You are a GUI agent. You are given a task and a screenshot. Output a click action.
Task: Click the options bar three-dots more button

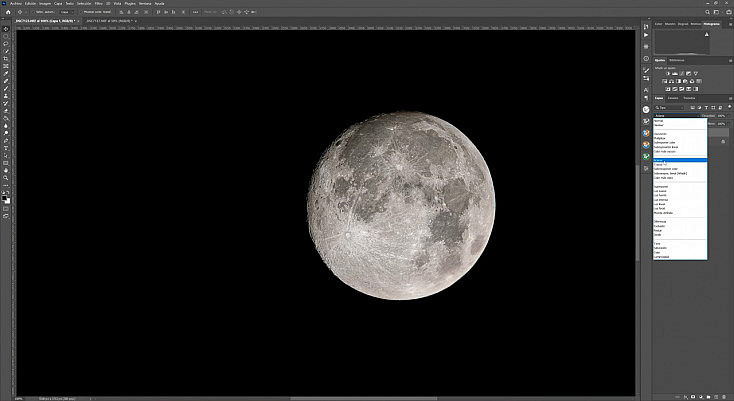[x=195, y=12]
